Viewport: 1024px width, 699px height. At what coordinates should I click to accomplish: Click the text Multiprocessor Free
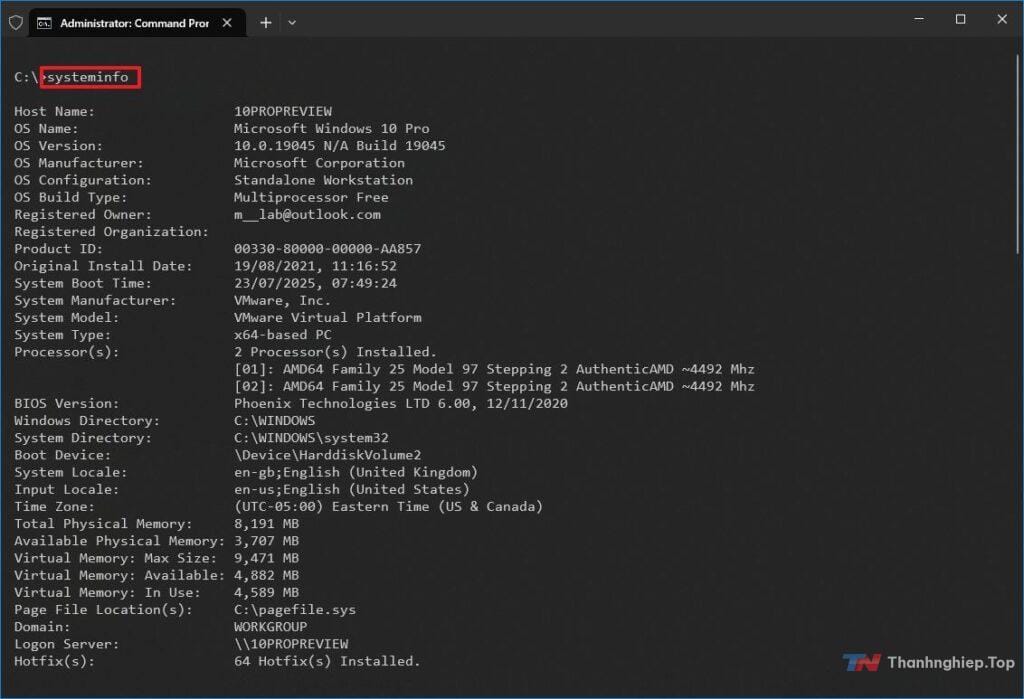pyautogui.click(x=311, y=197)
